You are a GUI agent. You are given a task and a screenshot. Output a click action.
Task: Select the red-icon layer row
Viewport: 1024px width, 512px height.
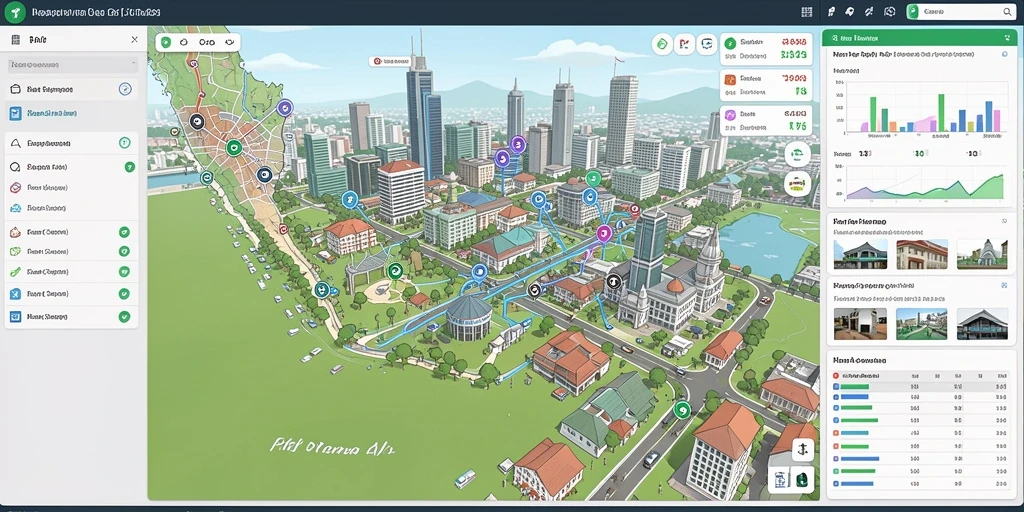[72, 187]
